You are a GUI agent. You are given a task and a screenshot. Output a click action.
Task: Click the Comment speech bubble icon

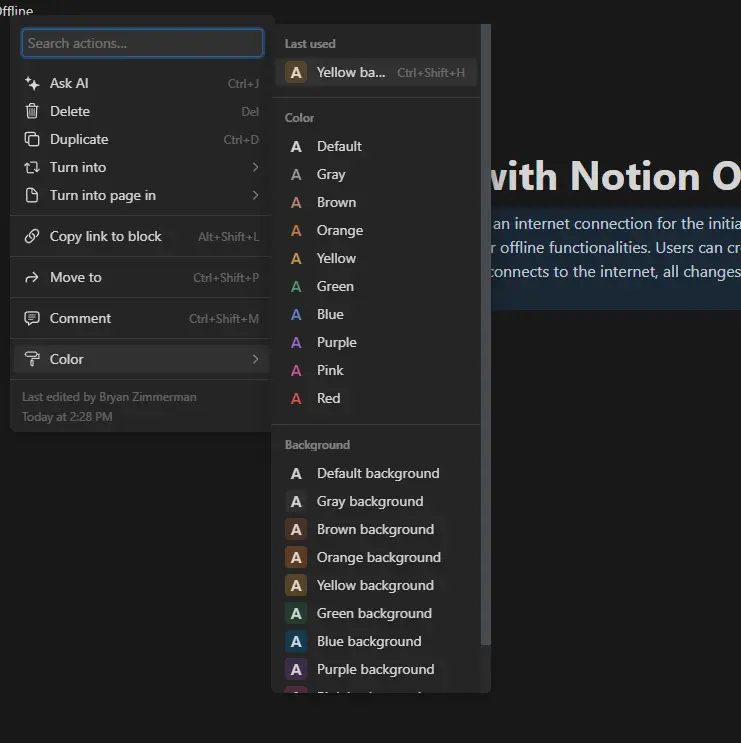32,318
